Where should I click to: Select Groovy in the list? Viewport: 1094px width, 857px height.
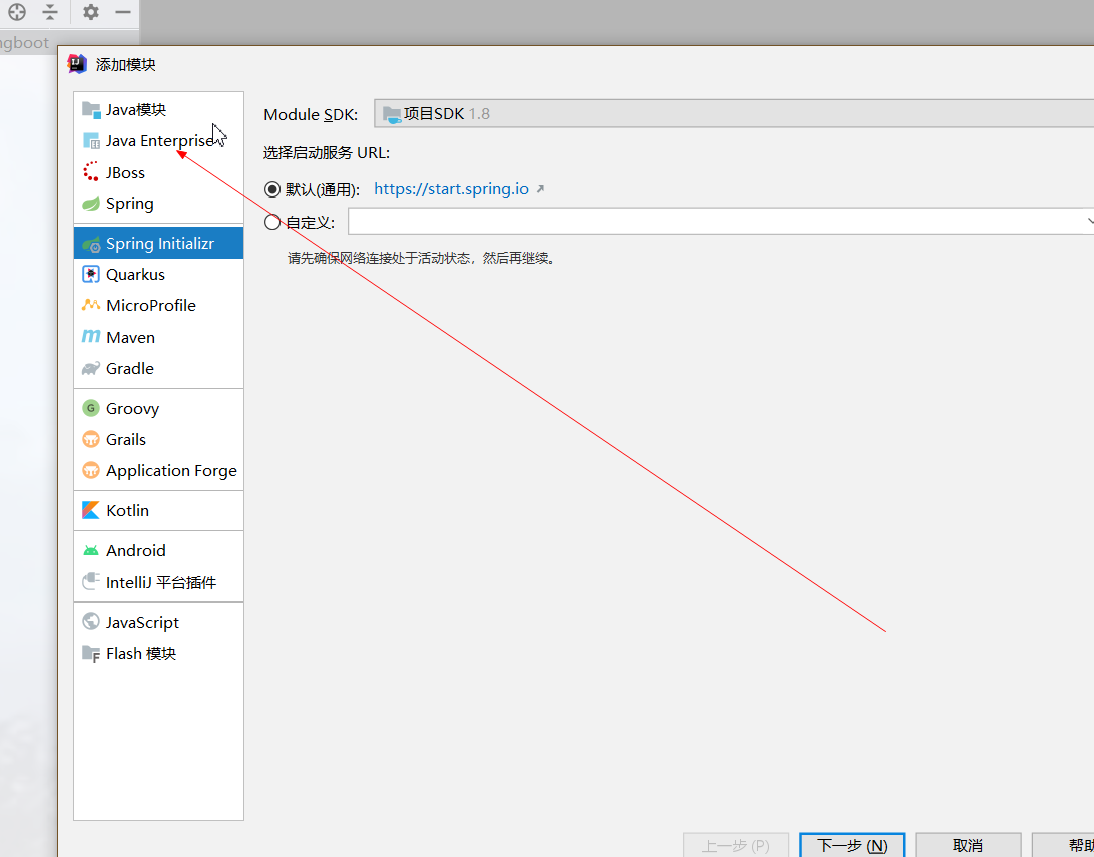[x=158, y=408]
